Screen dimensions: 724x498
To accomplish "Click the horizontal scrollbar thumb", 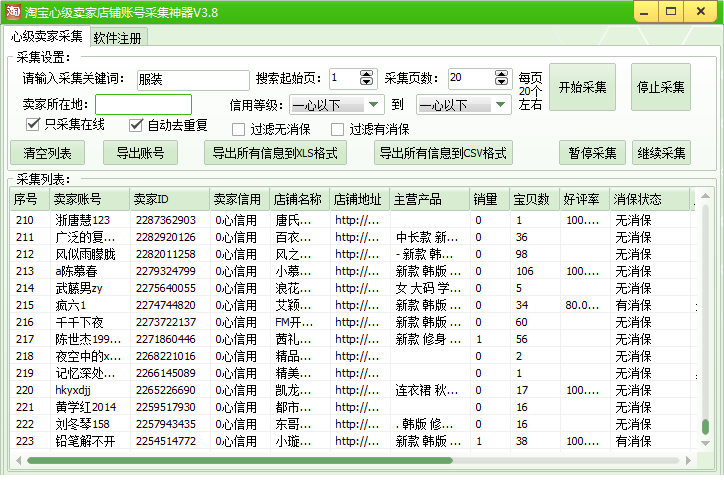I will 240,461.
